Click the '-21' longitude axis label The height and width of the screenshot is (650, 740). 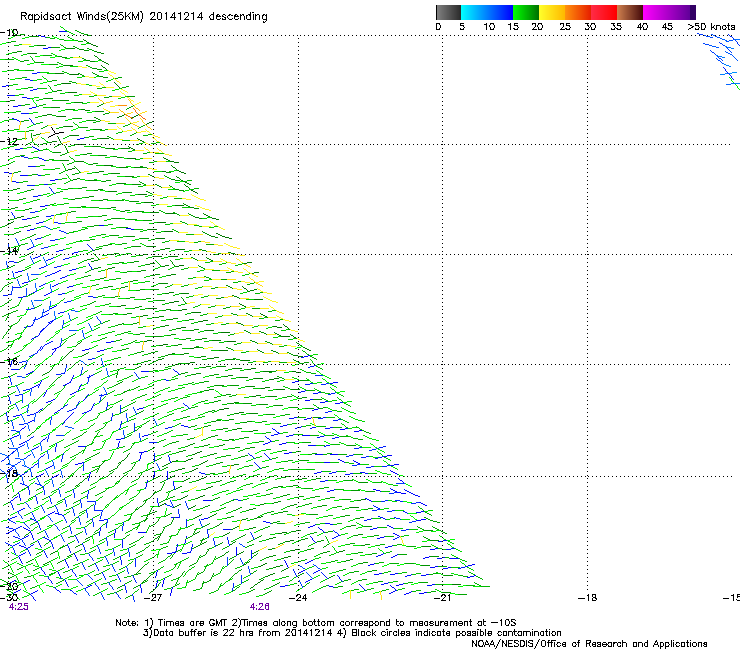[x=443, y=598]
